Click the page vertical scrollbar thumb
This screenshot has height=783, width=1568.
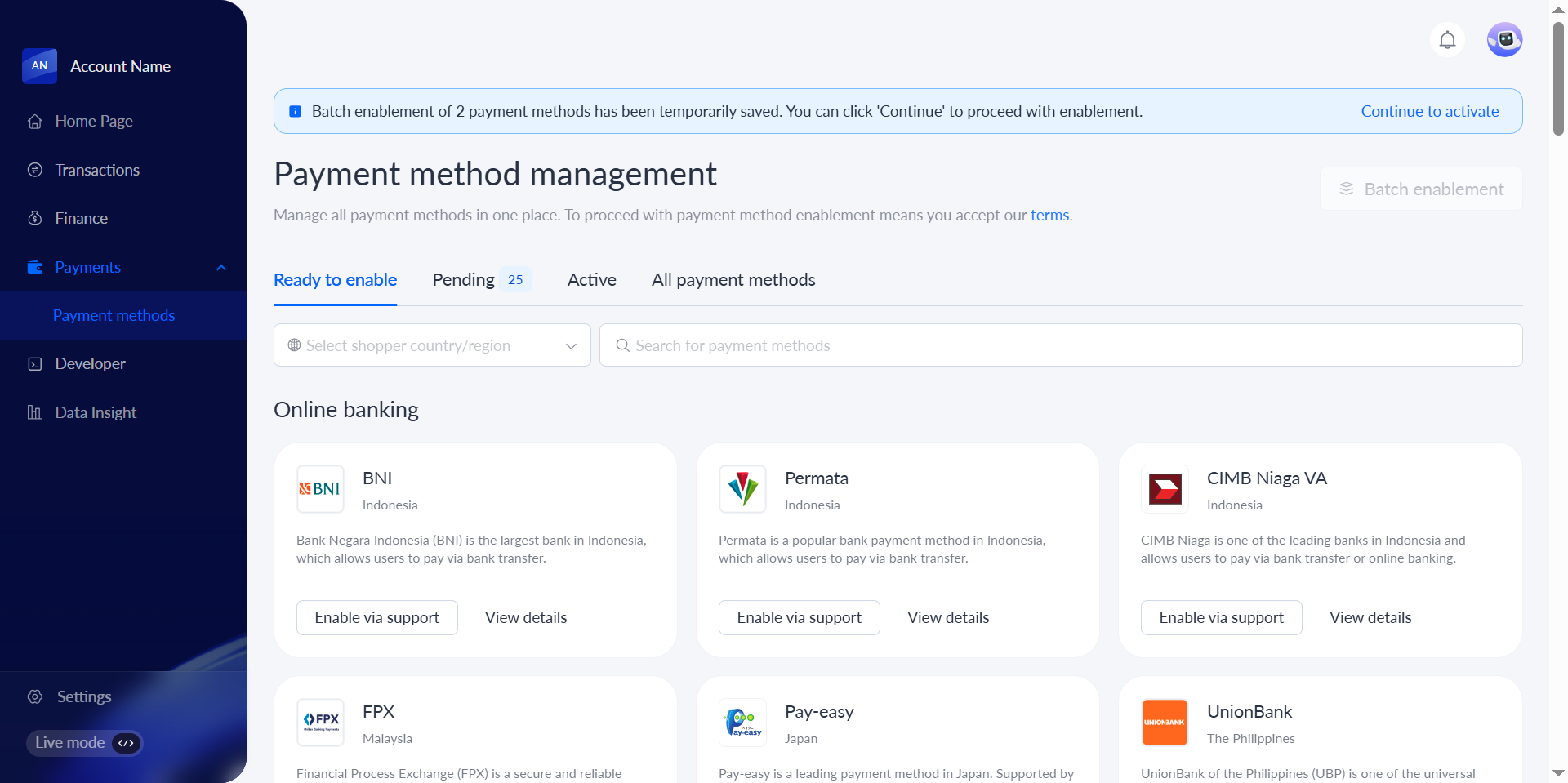[x=1558, y=78]
